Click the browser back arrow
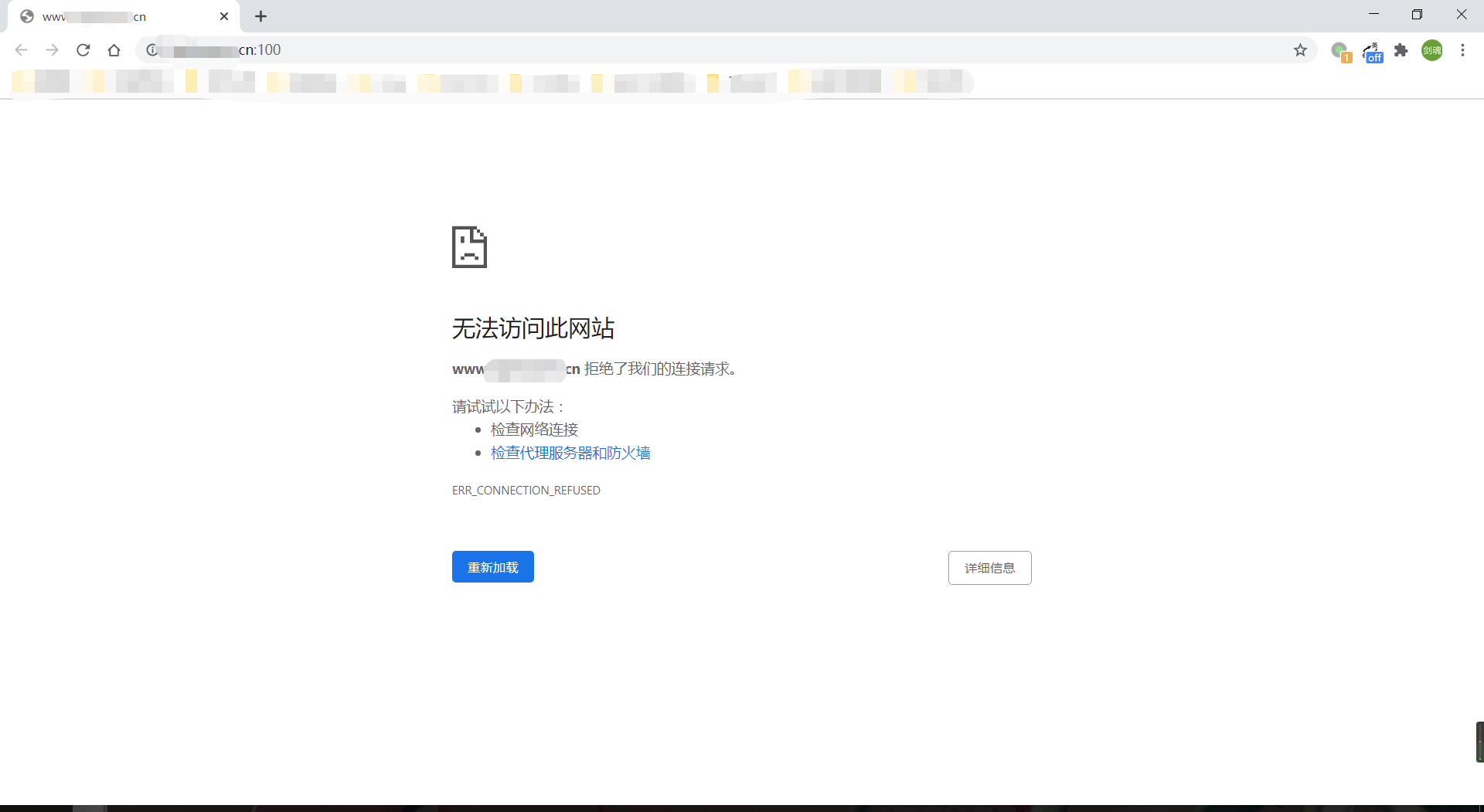1484x812 pixels. pos(22,50)
